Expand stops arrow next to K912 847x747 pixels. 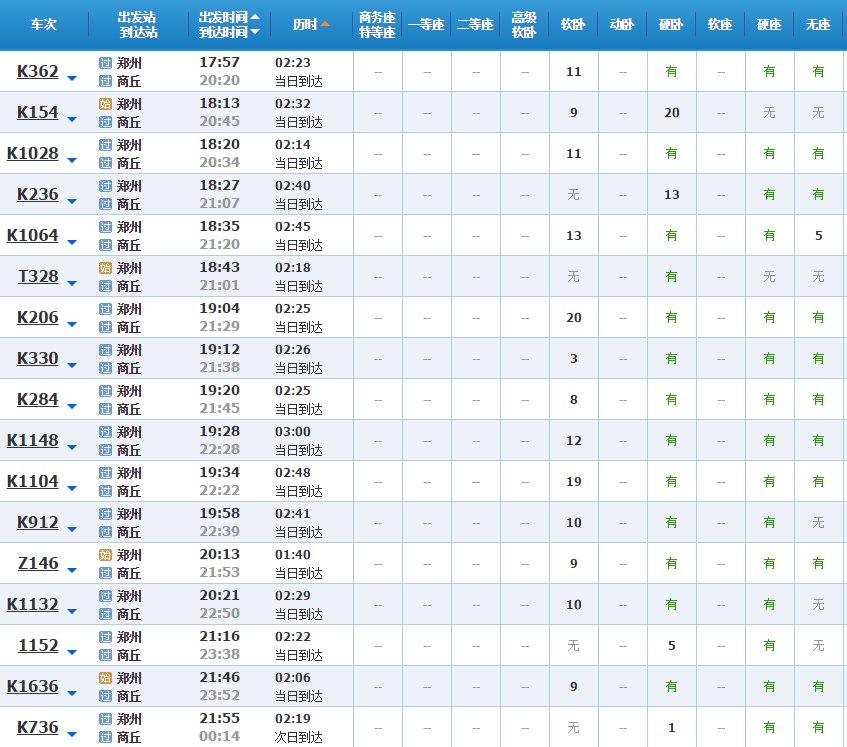point(72,529)
